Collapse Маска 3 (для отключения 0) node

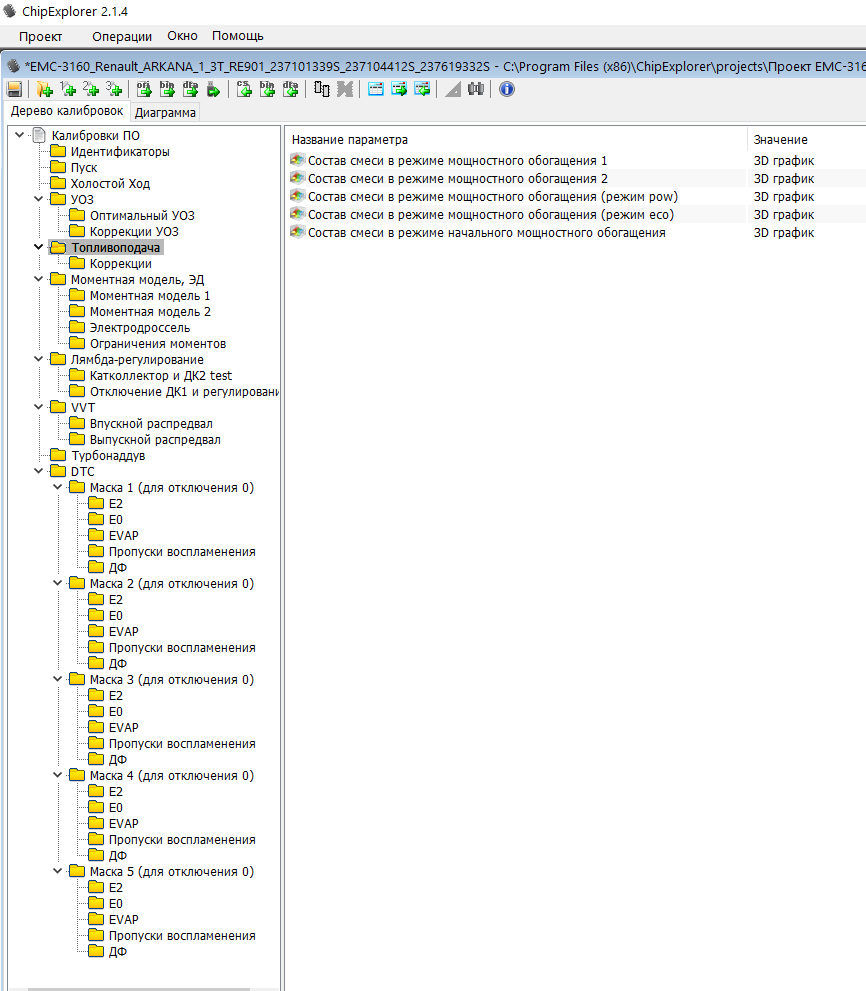58,680
